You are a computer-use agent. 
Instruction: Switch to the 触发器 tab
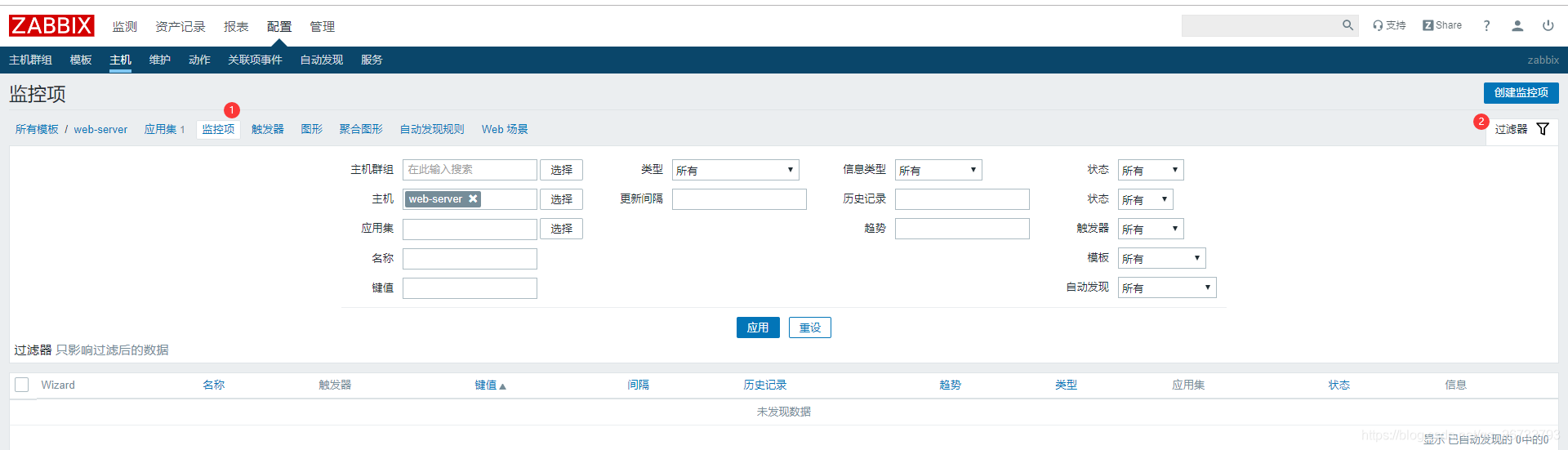coord(267,129)
